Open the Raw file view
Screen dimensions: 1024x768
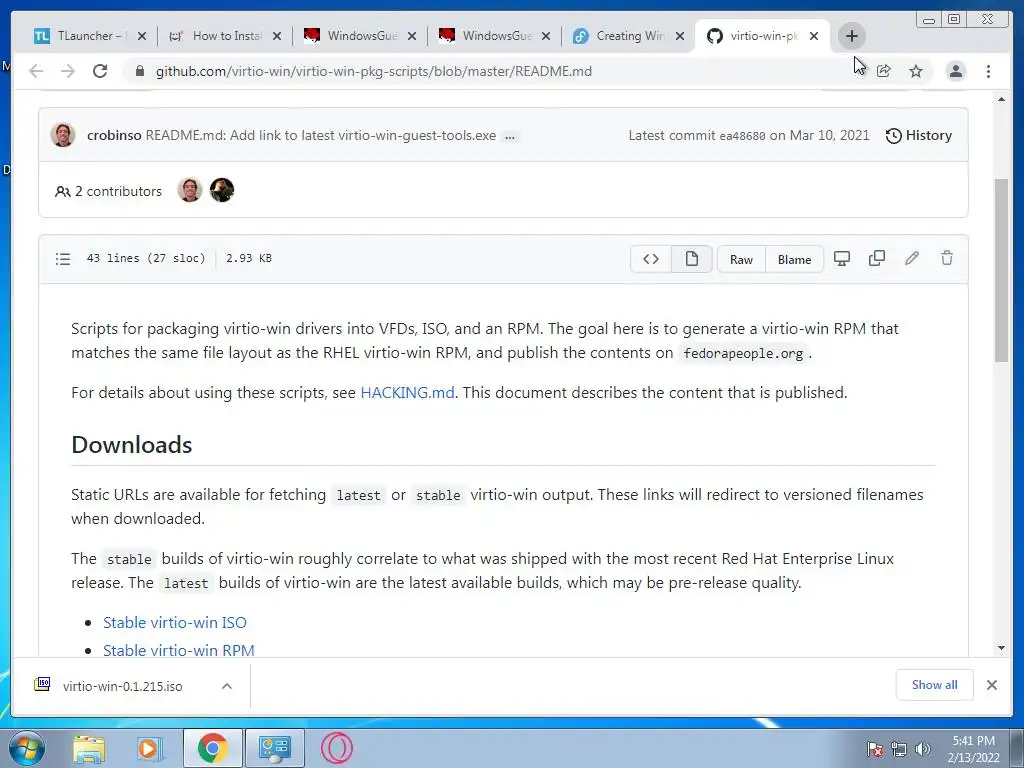pos(741,259)
